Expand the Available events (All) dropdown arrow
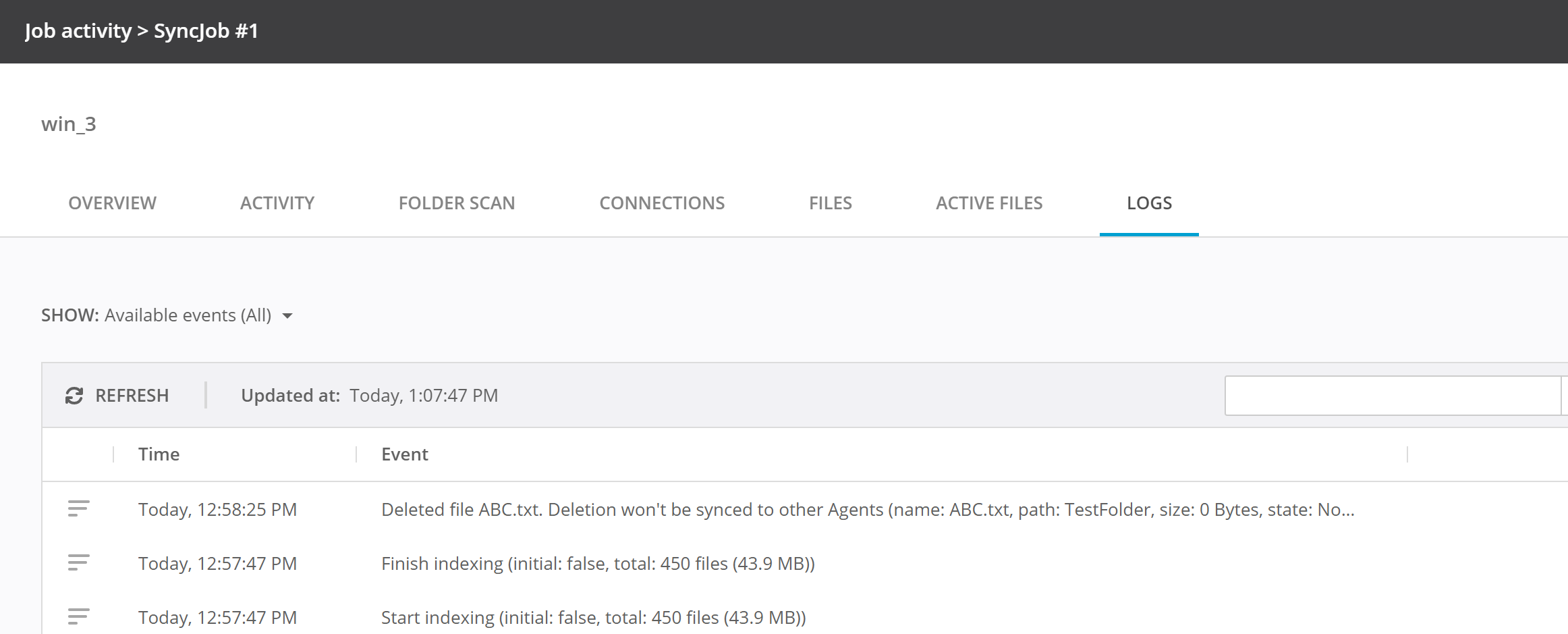 287,316
